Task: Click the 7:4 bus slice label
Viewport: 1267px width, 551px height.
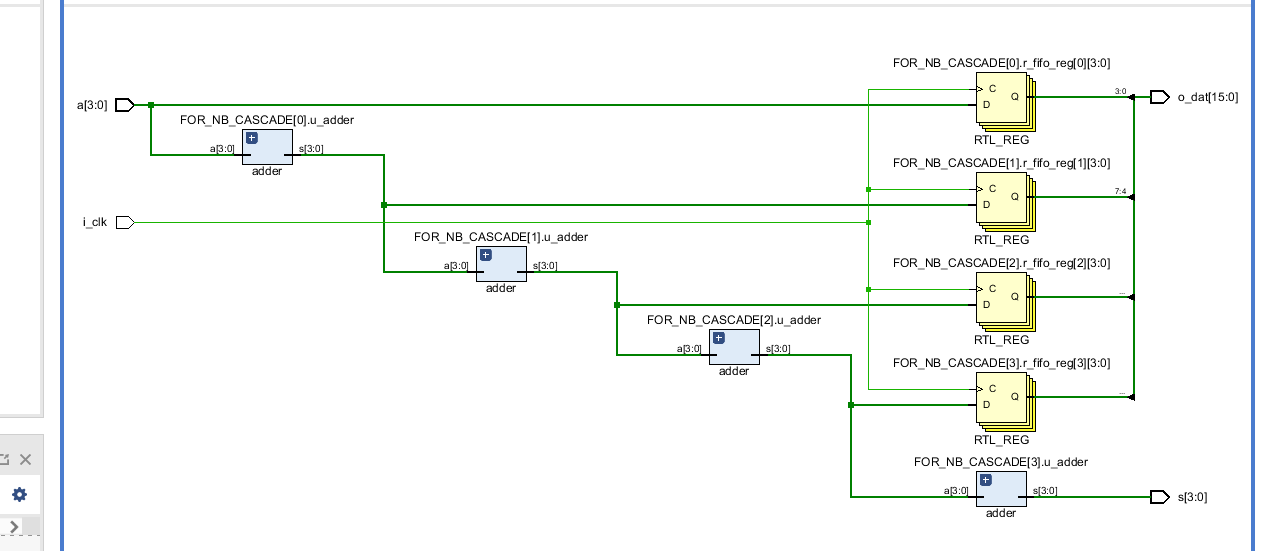Action: (1120, 191)
